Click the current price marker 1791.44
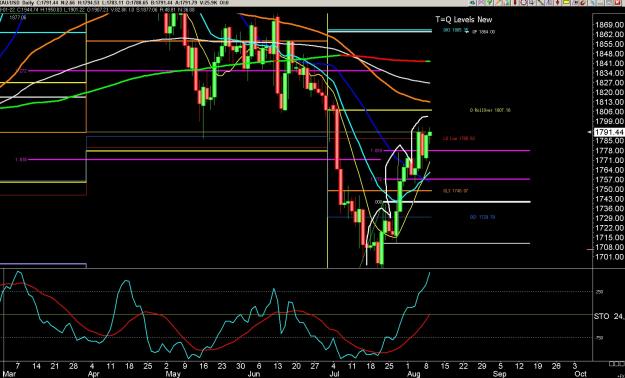 click(609, 132)
